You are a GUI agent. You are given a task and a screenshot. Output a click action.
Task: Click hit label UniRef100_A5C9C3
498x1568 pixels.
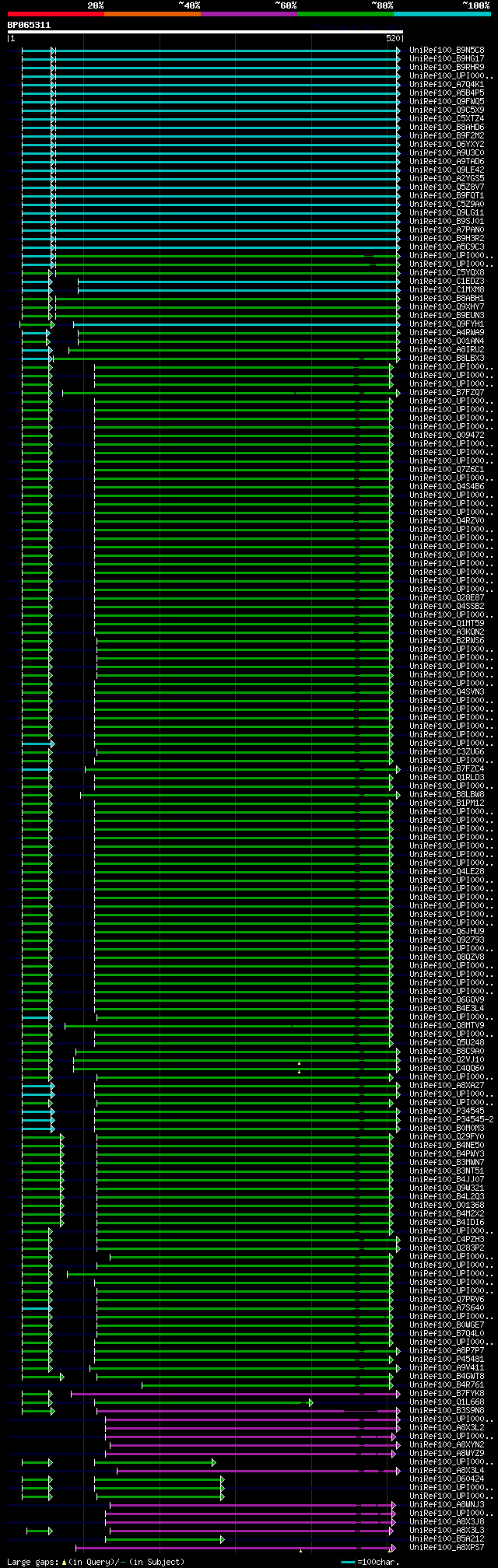tap(447, 247)
